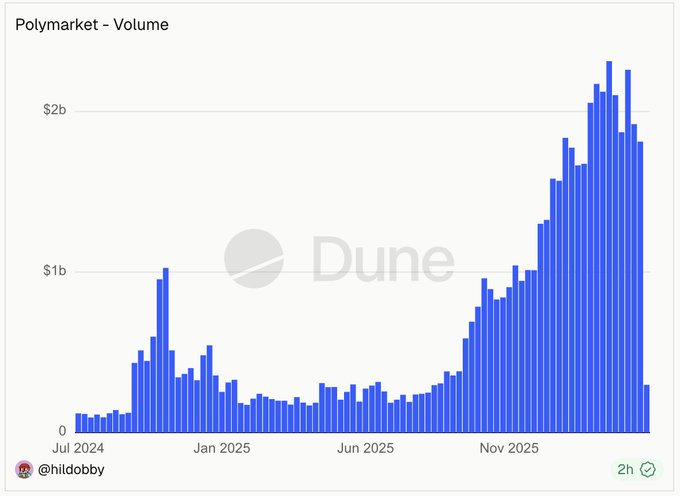Click the Polymarket - Volume chart title

tap(92, 25)
